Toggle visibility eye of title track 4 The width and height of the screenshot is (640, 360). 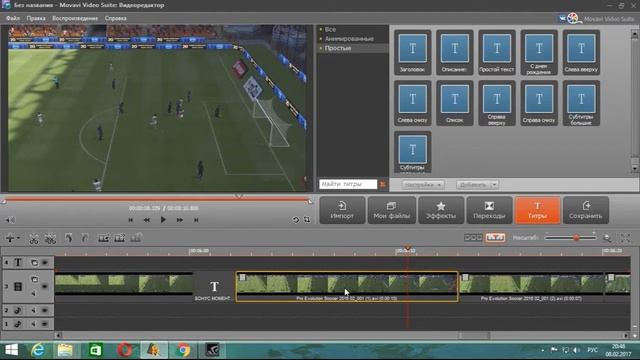coord(45,262)
